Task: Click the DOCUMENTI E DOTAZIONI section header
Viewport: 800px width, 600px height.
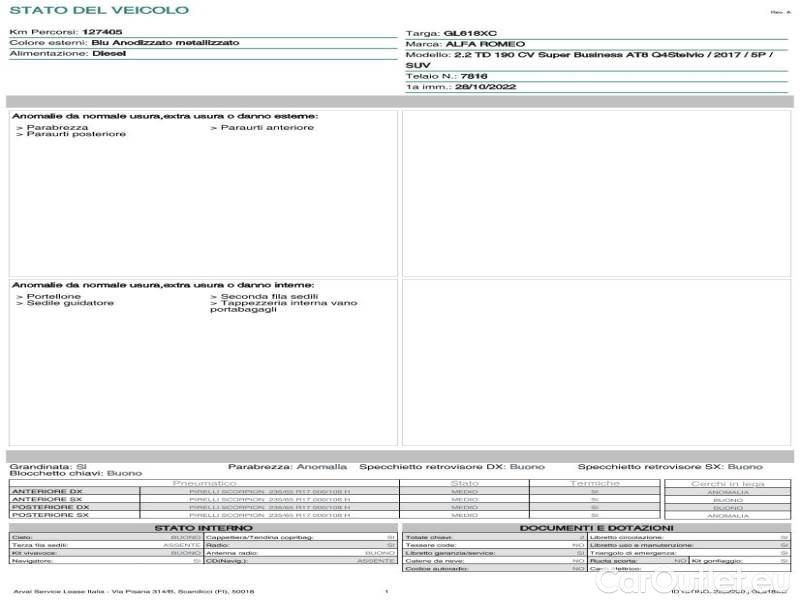Action: pos(596,528)
